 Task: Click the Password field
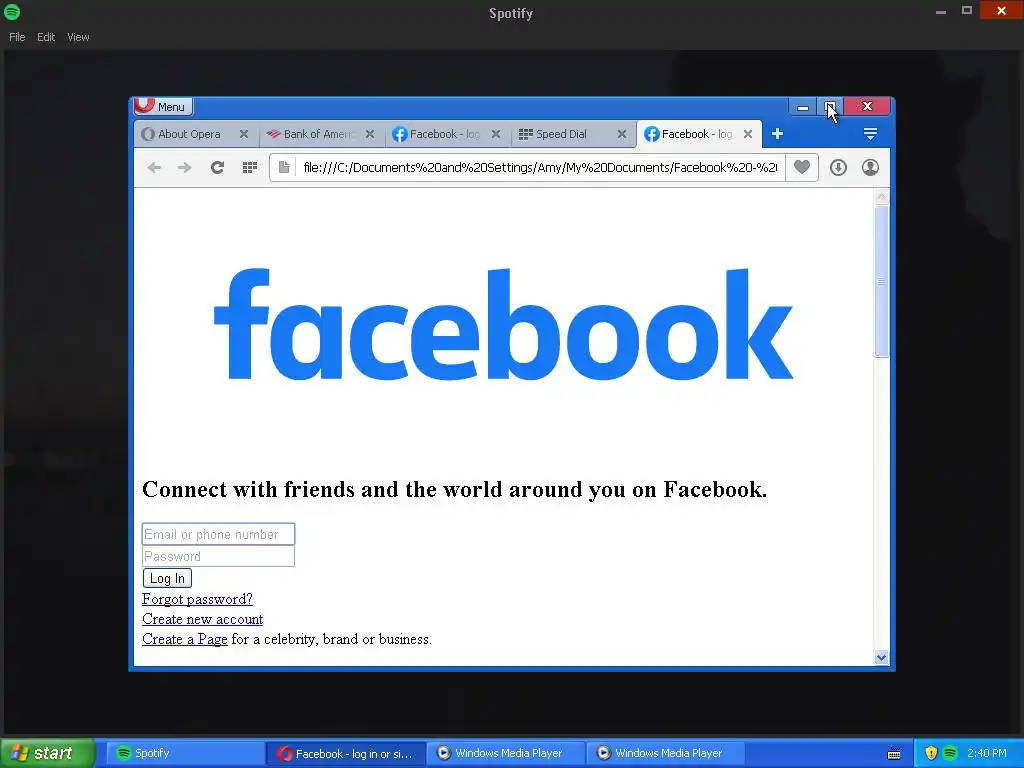click(218, 556)
